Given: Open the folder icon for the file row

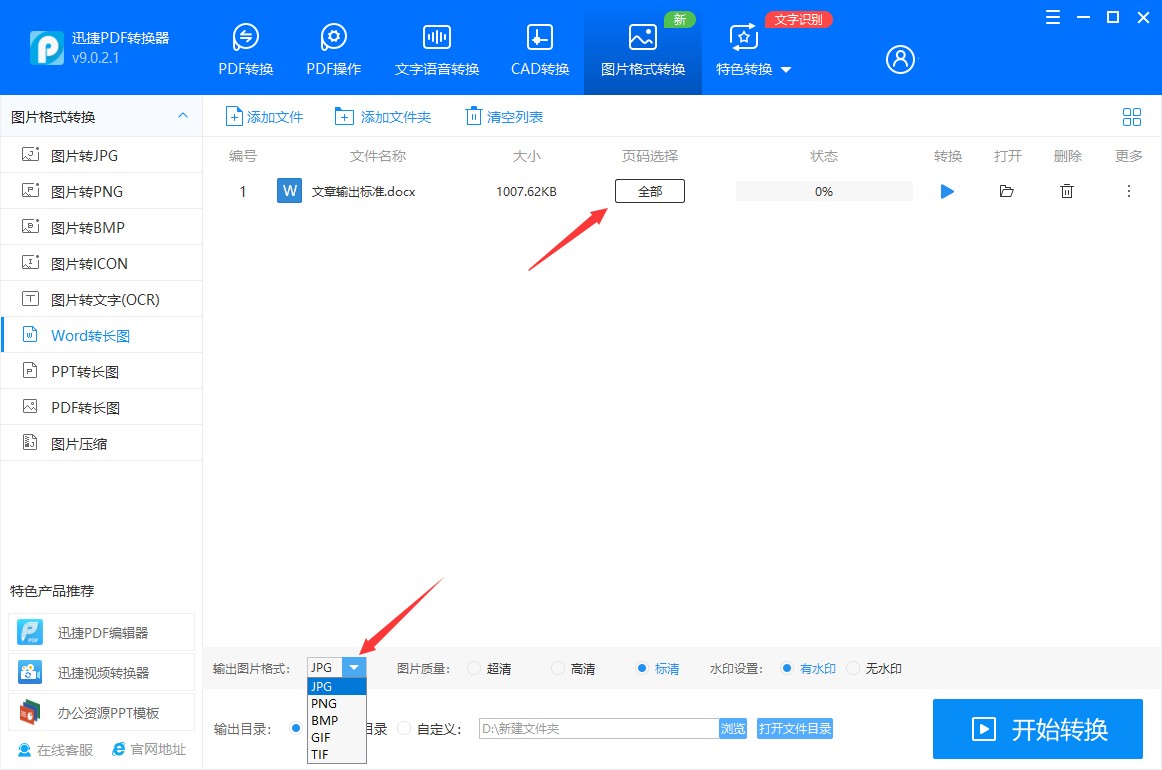Looking at the screenshot, I should (1007, 191).
